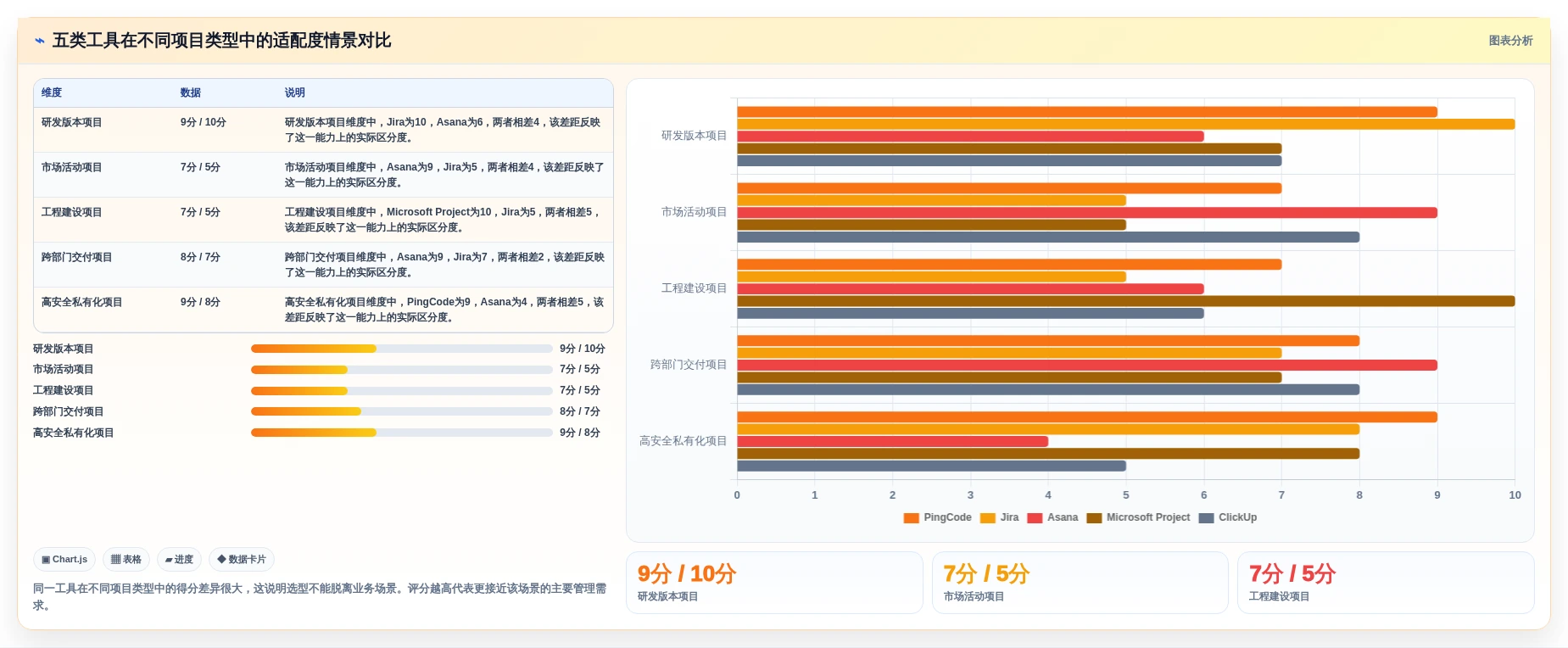The image size is (1568, 648).
Task: Click the 数据卡片 tag chip
Action: point(242,560)
